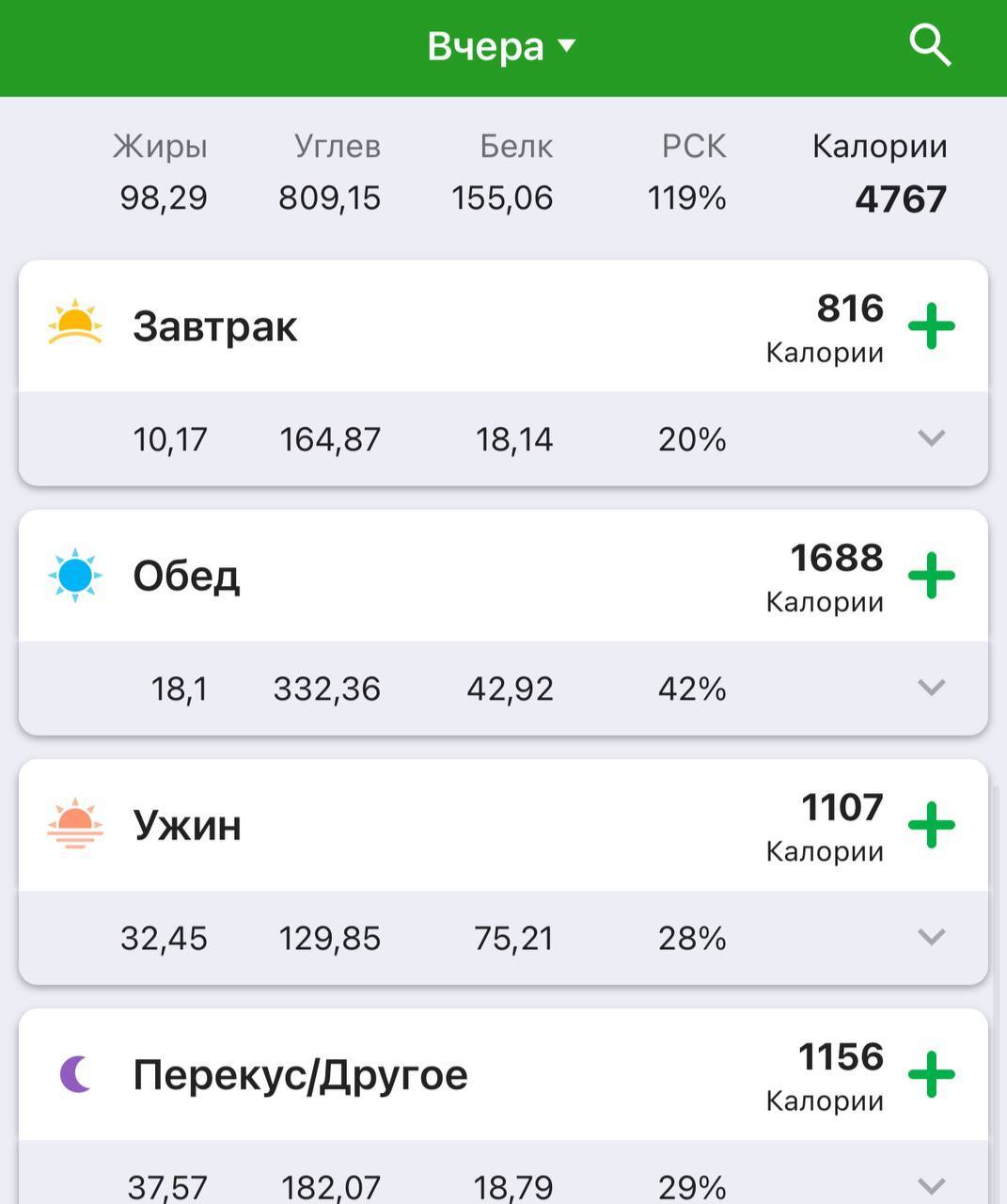The image size is (1007, 1204).
Task: Add food to Ужин with plus icon
Action: coord(931,825)
